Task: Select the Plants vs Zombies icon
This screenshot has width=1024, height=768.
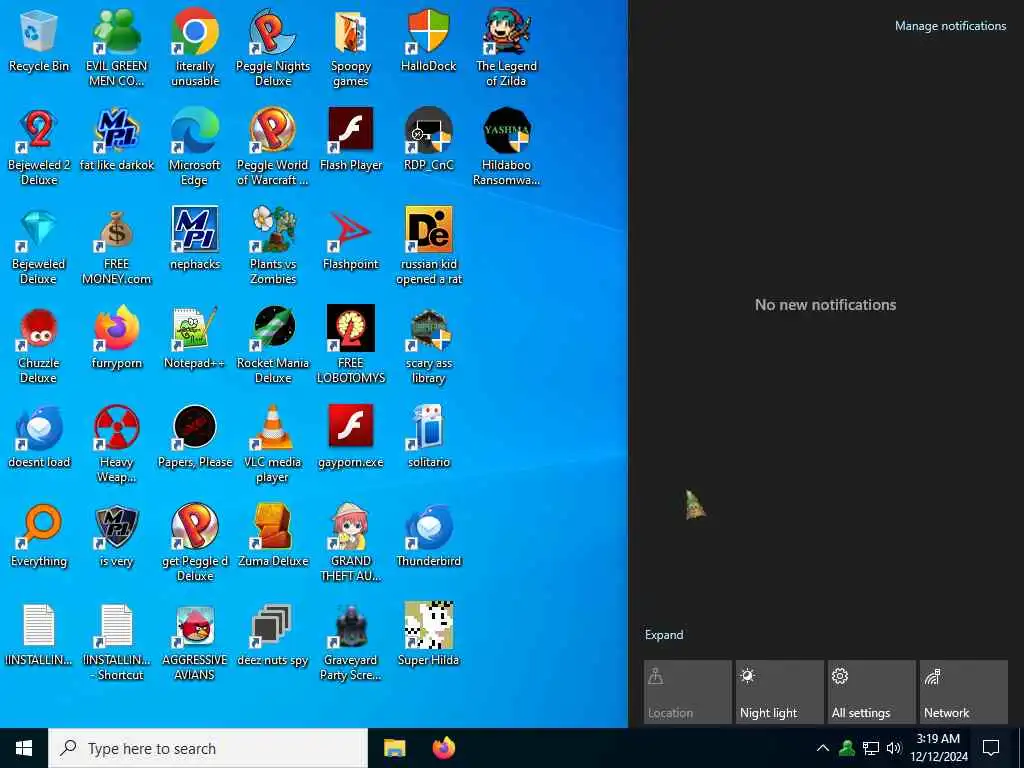Action: [x=272, y=247]
